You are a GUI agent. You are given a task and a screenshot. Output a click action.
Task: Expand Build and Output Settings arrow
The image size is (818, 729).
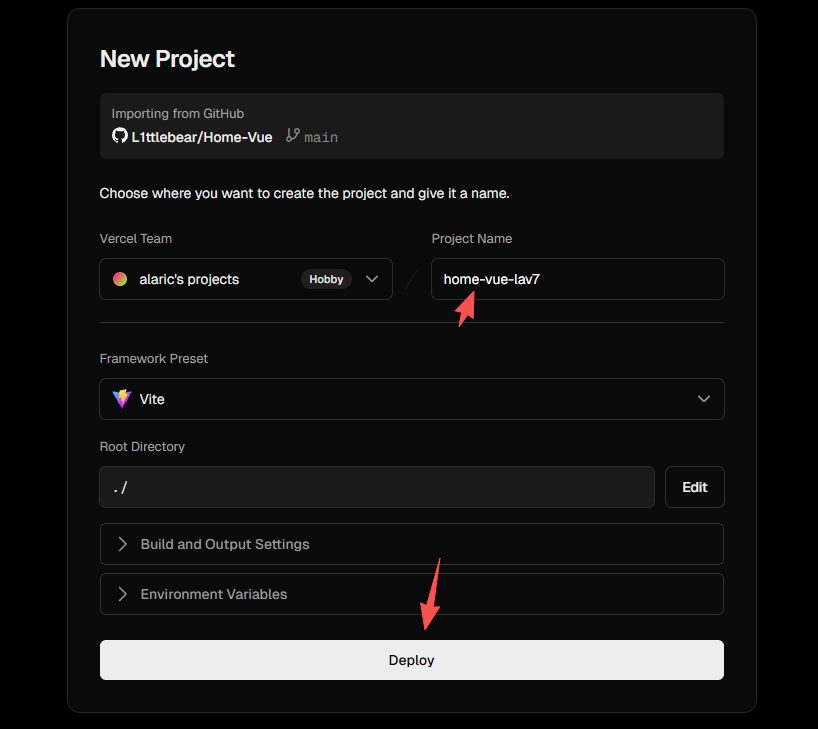tap(123, 544)
